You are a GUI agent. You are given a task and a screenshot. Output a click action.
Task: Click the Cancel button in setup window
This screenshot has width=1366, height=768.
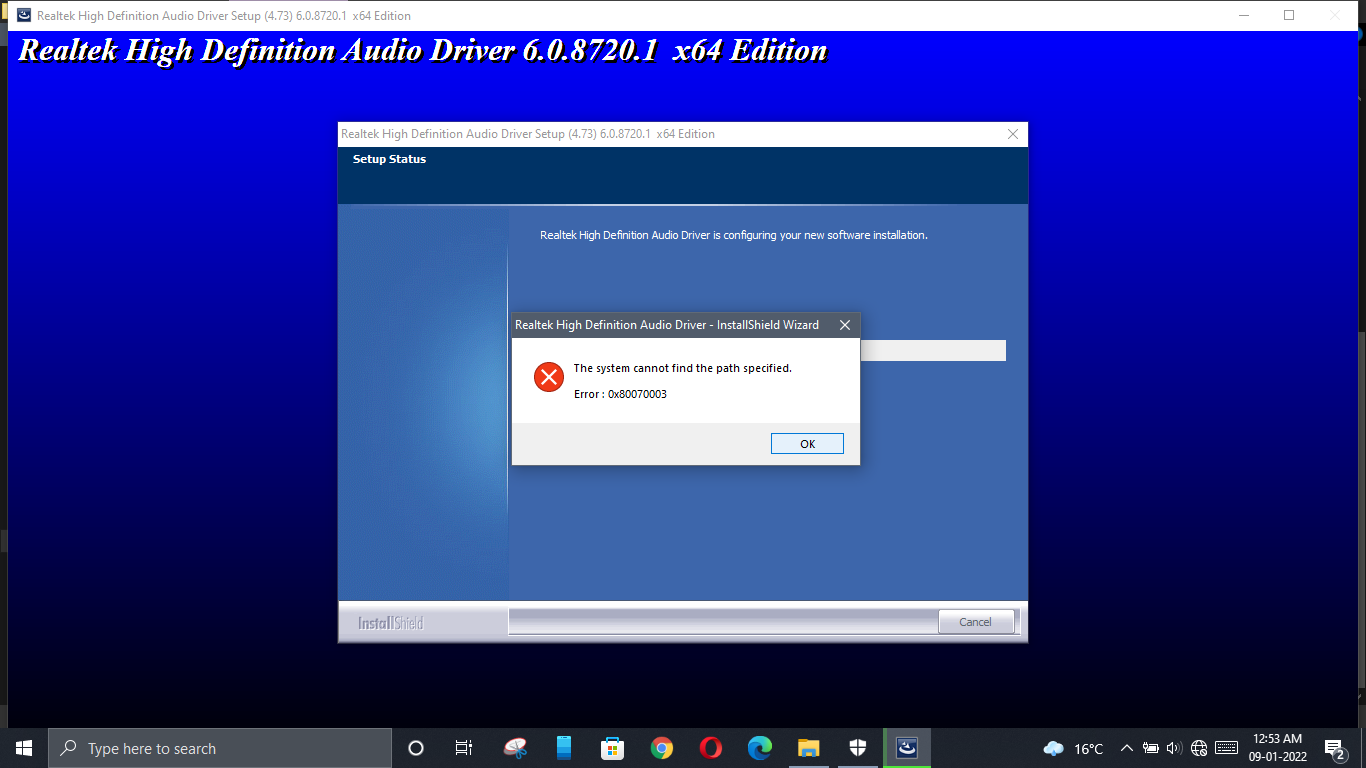click(976, 622)
